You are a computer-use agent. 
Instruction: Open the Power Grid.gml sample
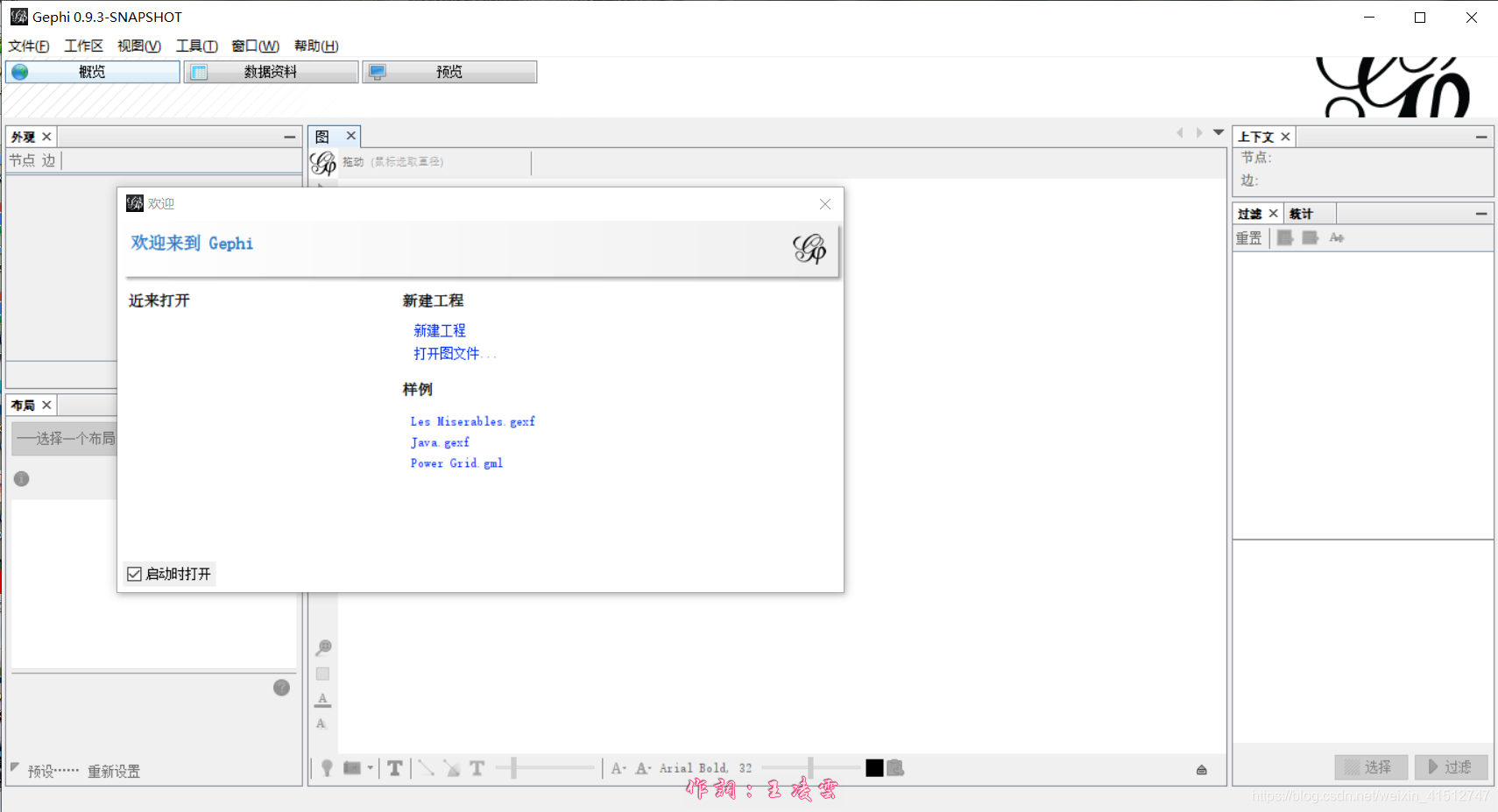coord(456,463)
